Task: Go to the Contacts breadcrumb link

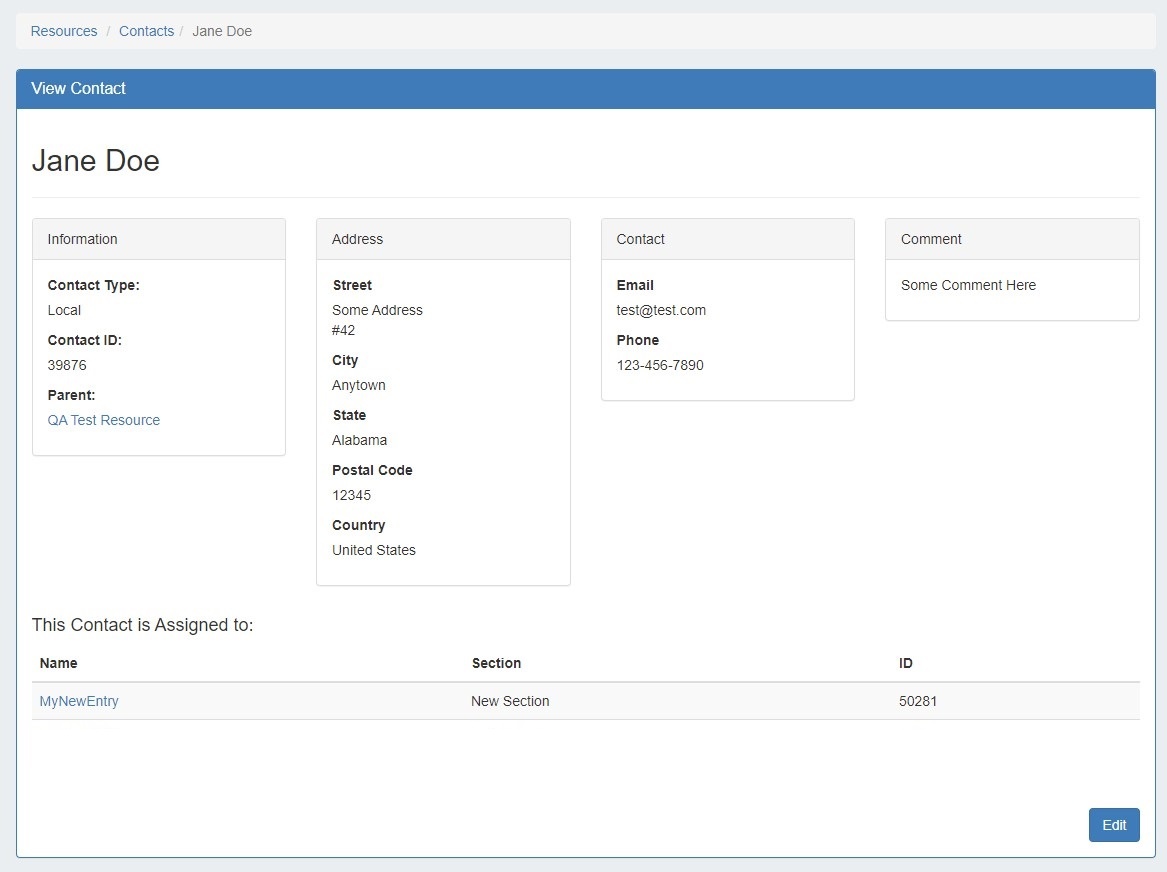Action: click(146, 31)
